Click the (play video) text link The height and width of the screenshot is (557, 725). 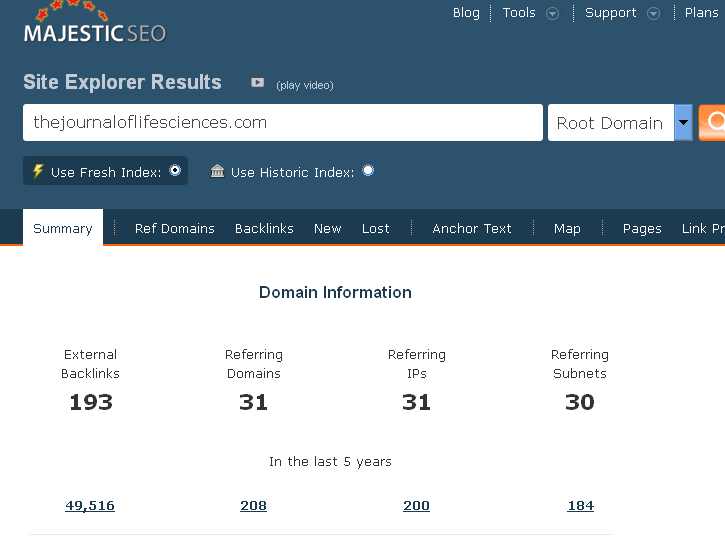[305, 86]
